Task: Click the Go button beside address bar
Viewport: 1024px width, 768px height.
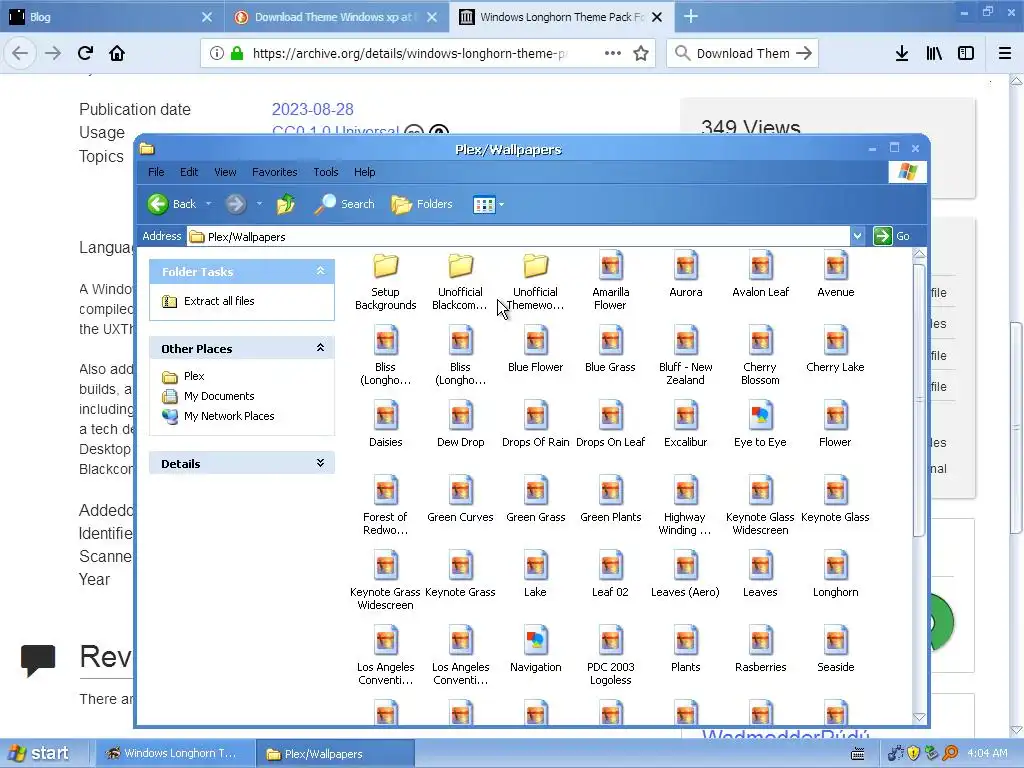Action: [891, 236]
